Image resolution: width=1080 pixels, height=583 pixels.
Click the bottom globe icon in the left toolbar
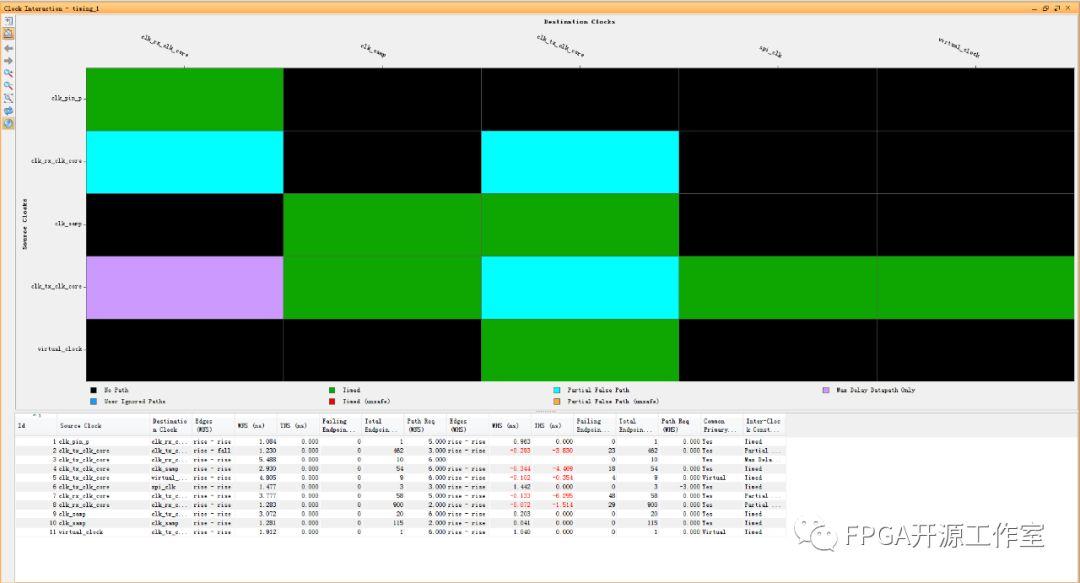coord(9,124)
